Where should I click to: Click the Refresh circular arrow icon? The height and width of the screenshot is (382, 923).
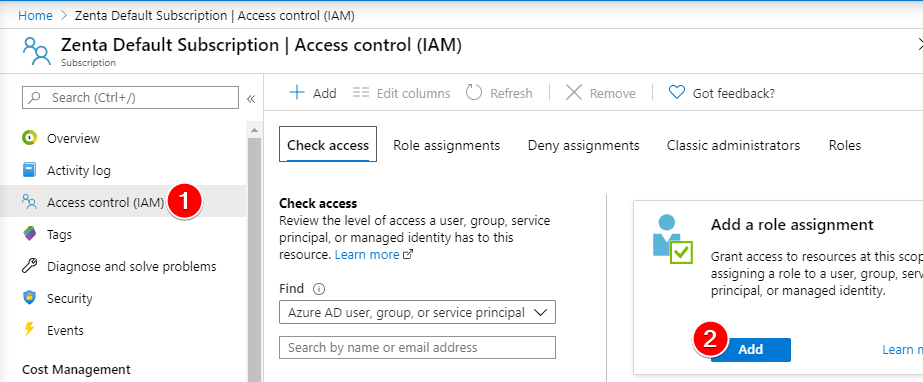pos(474,92)
